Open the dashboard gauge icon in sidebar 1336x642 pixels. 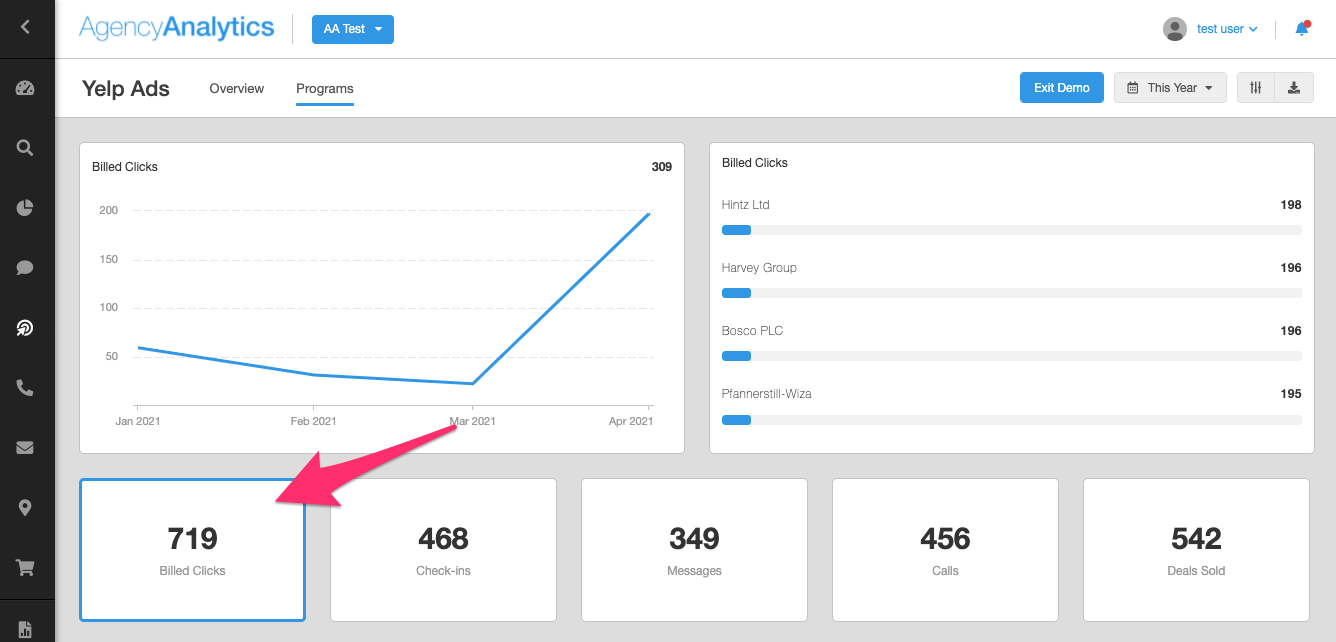(x=26, y=88)
